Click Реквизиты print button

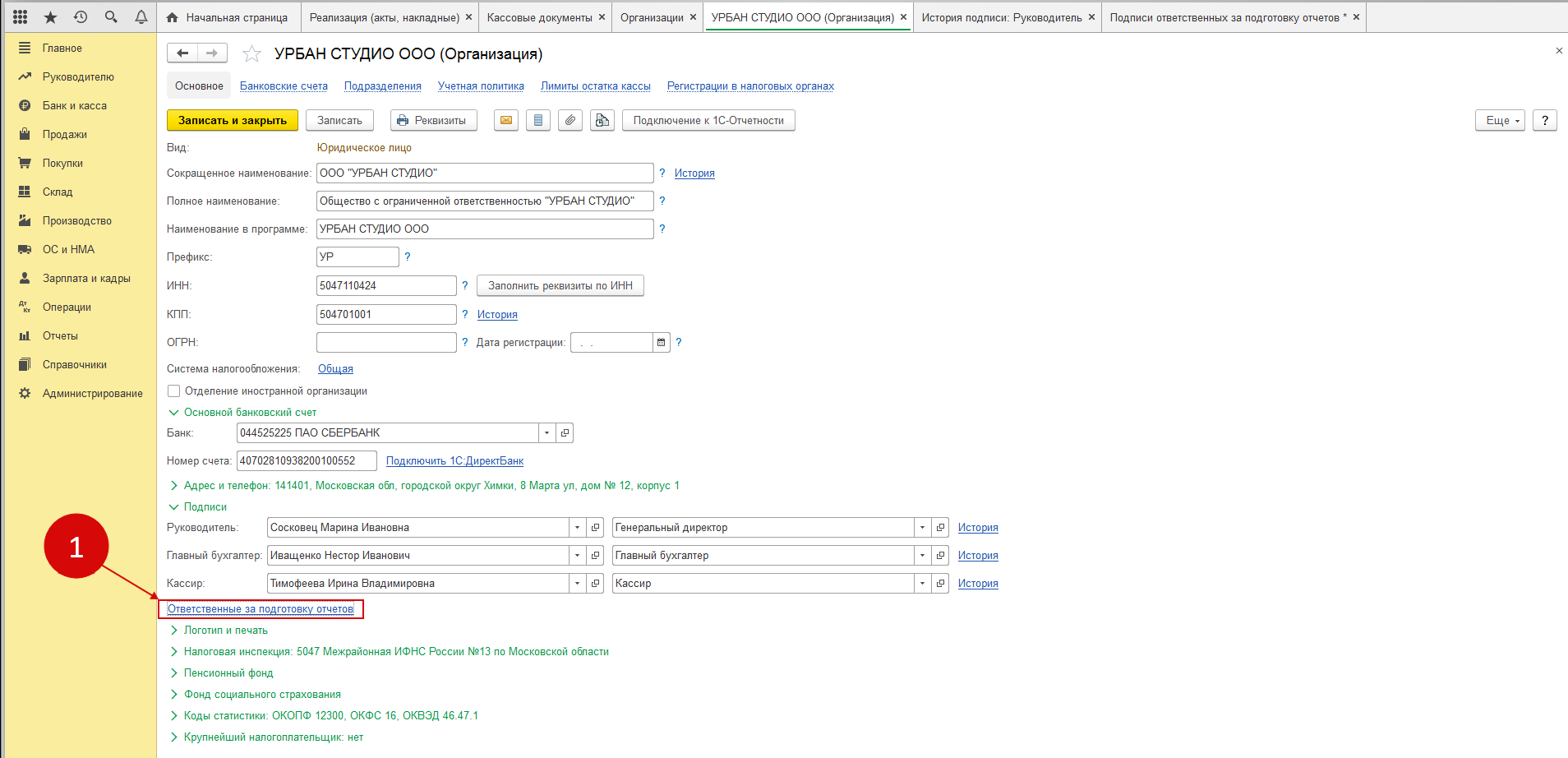pyautogui.click(x=433, y=120)
